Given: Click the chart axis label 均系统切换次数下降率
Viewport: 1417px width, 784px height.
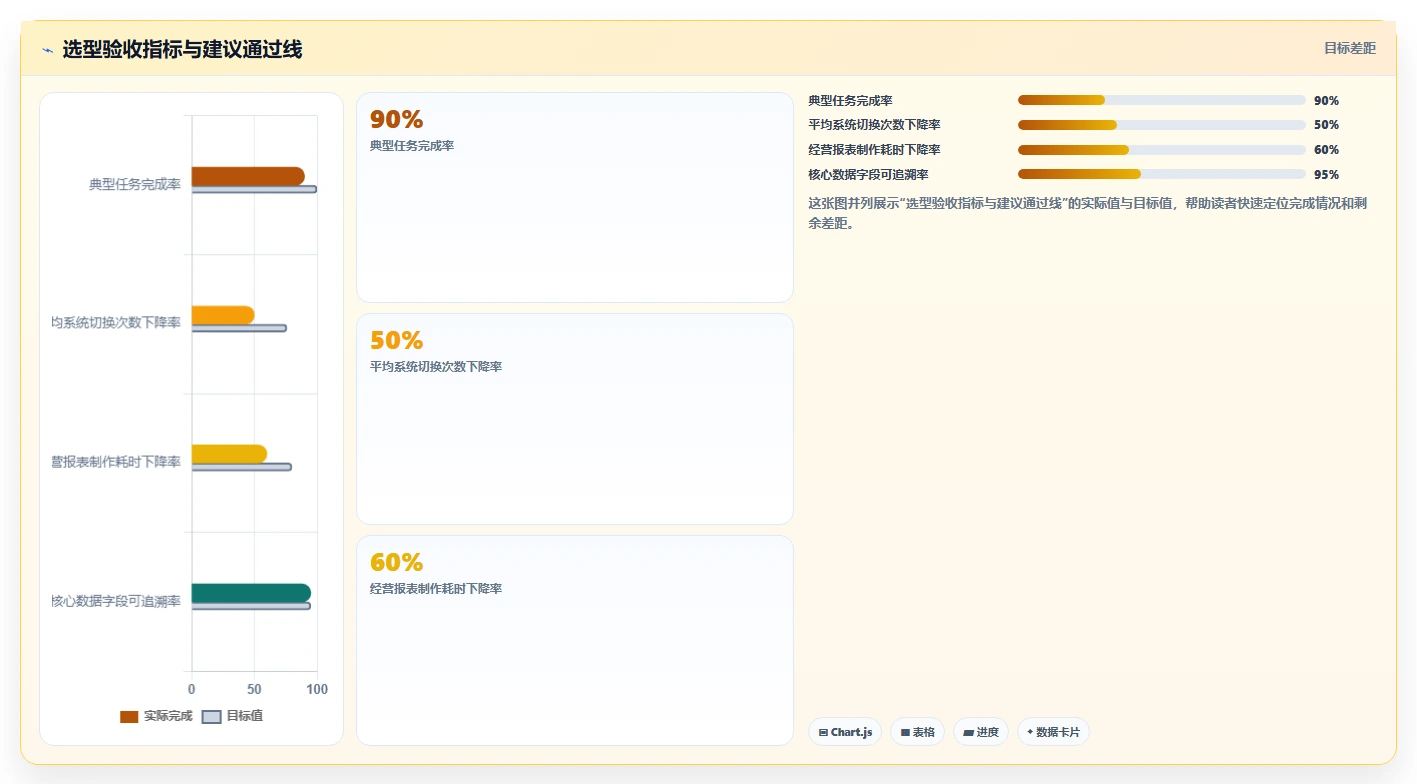Looking at the screenshot, I should pos(116,322).
